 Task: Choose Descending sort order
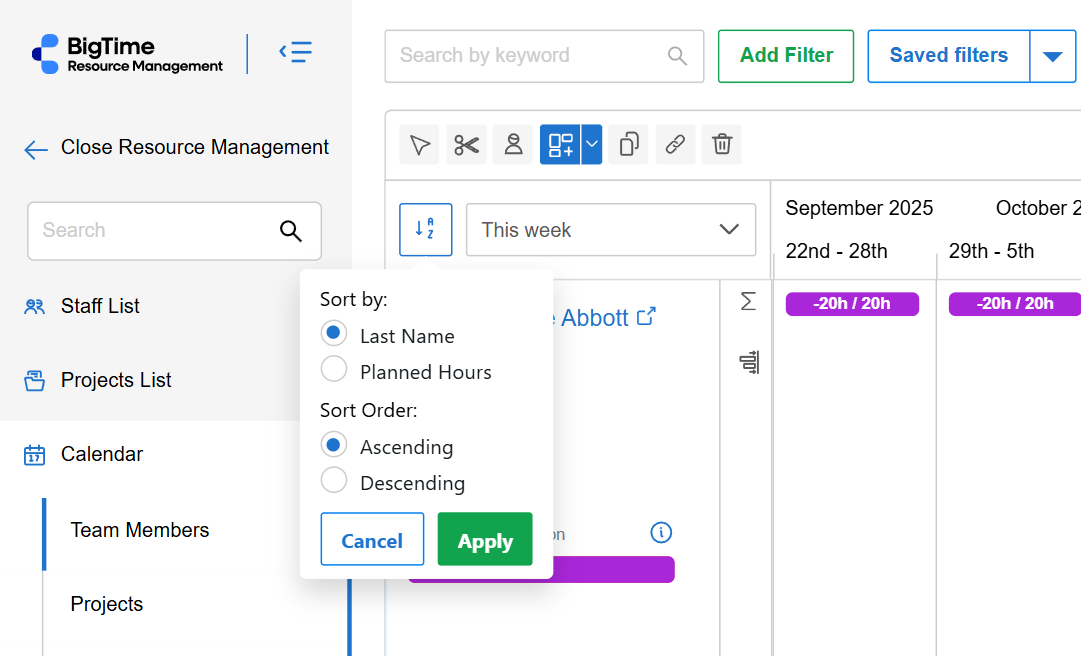point(334,481)
